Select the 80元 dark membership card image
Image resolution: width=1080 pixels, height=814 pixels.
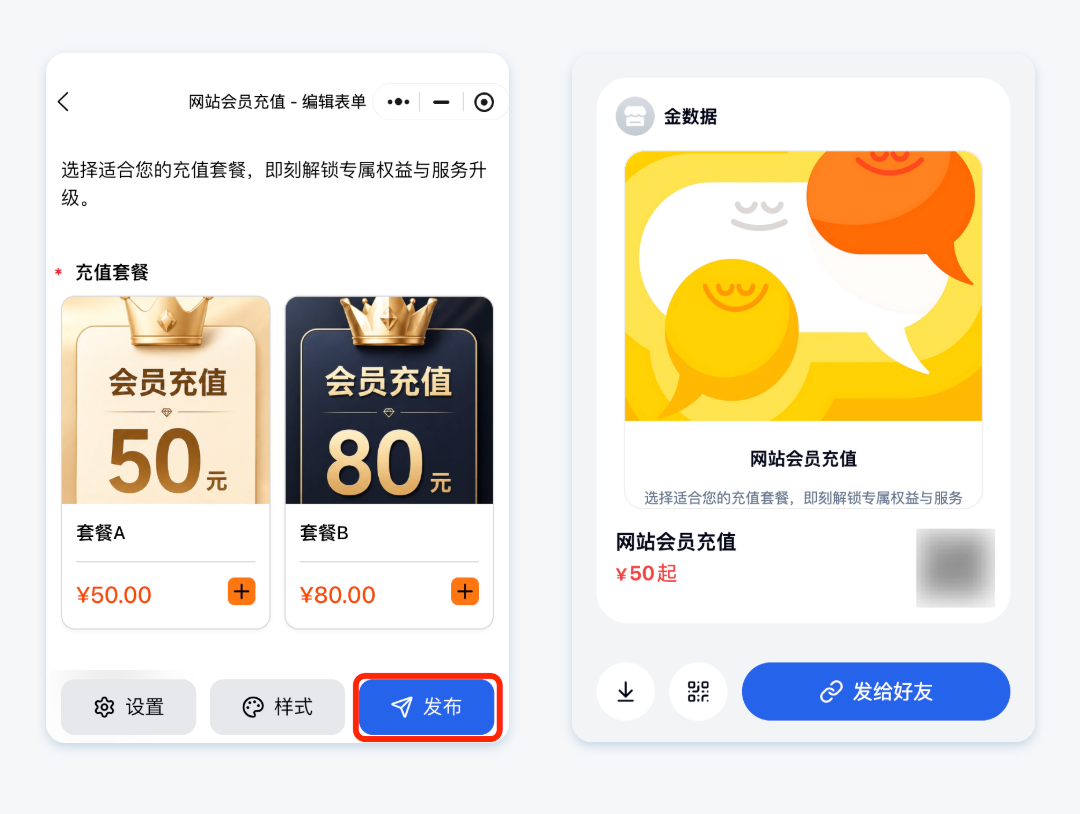point(389,400)
